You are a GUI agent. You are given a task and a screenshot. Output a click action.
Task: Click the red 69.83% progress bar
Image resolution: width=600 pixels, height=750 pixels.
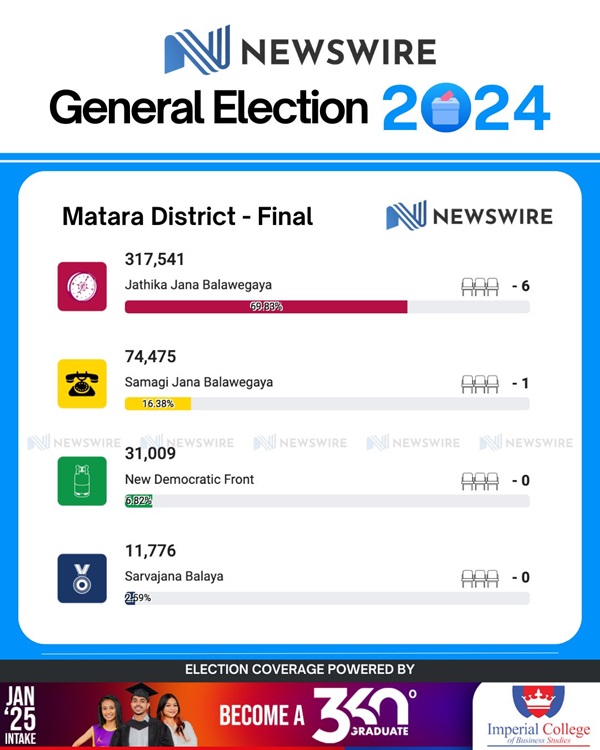pyautogui.click(x=266, y=307)
